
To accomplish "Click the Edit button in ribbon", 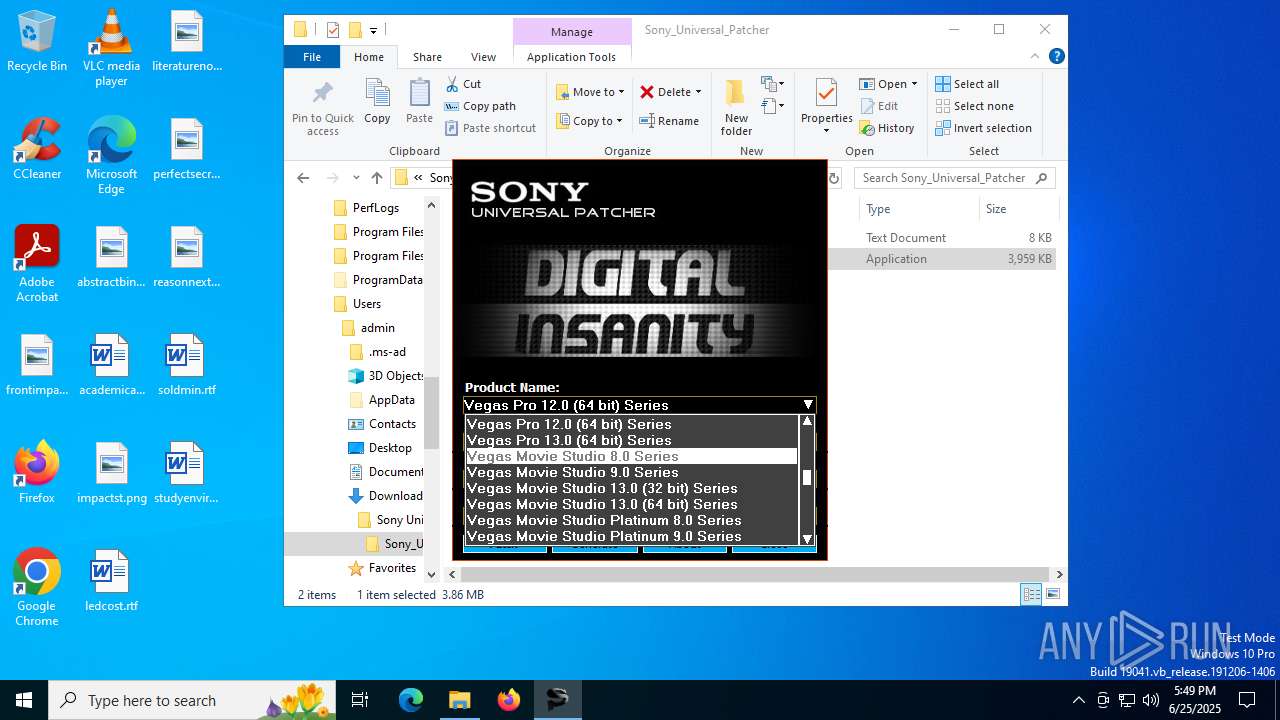I will [879, 106].
